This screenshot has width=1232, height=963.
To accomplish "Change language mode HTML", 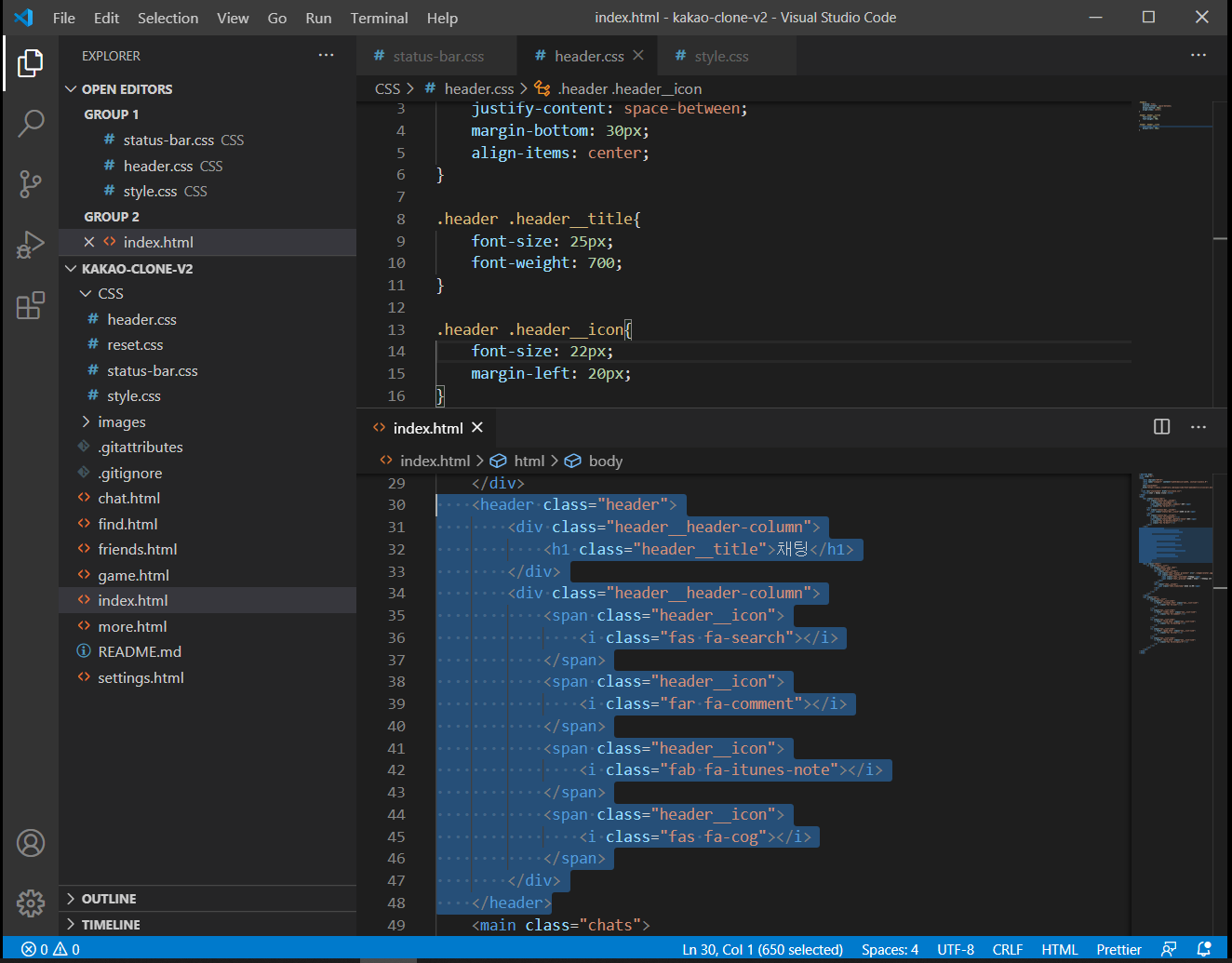I will [1059, 949].
